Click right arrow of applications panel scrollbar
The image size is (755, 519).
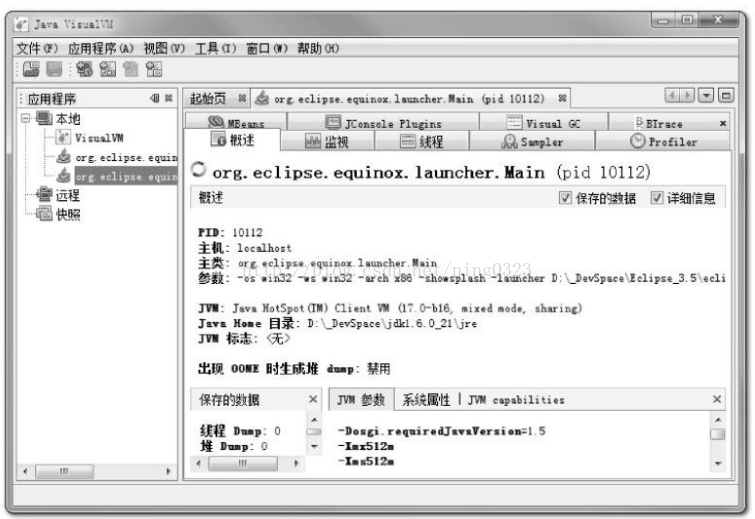[168, 471]
